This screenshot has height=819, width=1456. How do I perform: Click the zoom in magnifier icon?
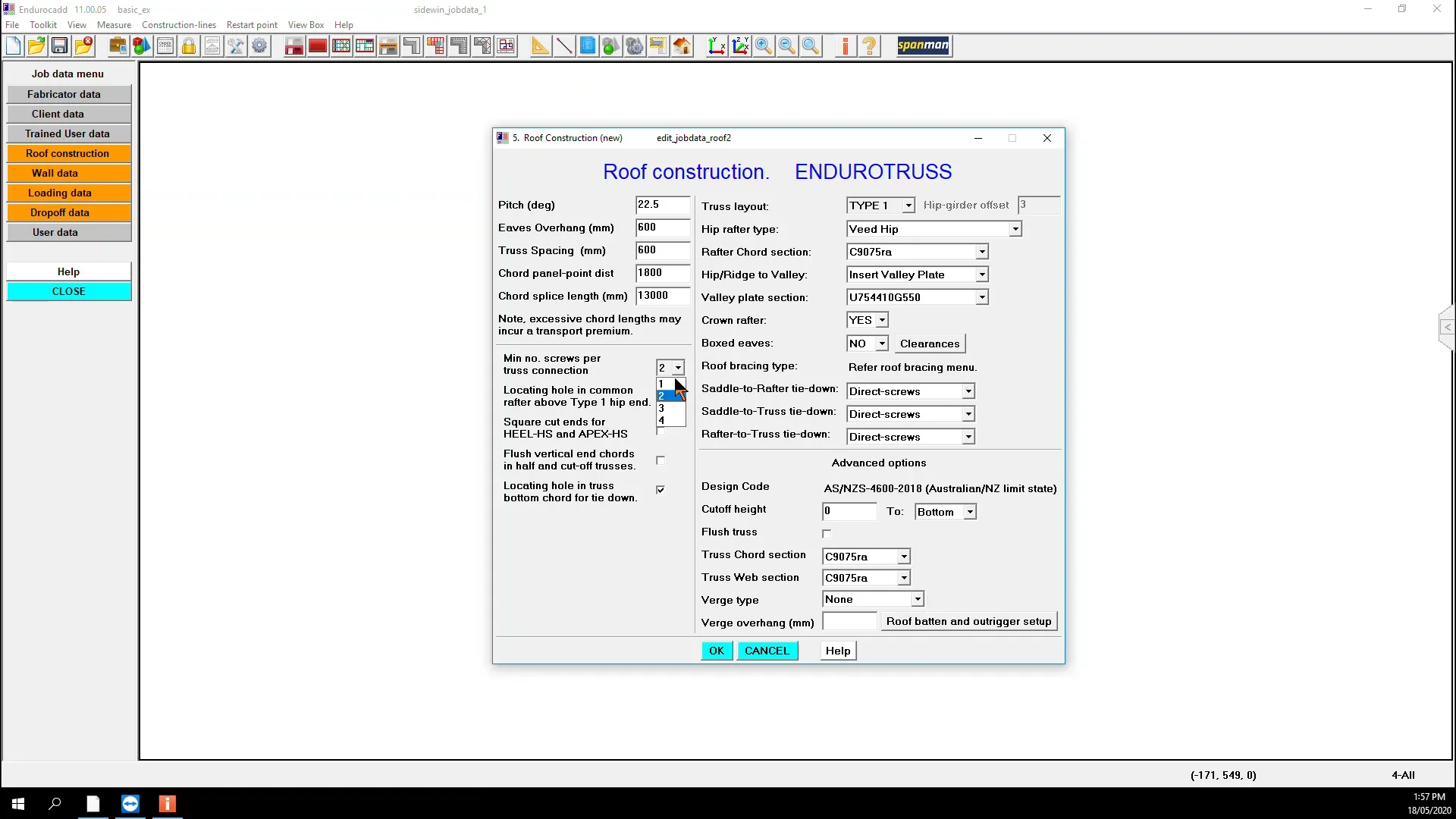coord(764,46)
